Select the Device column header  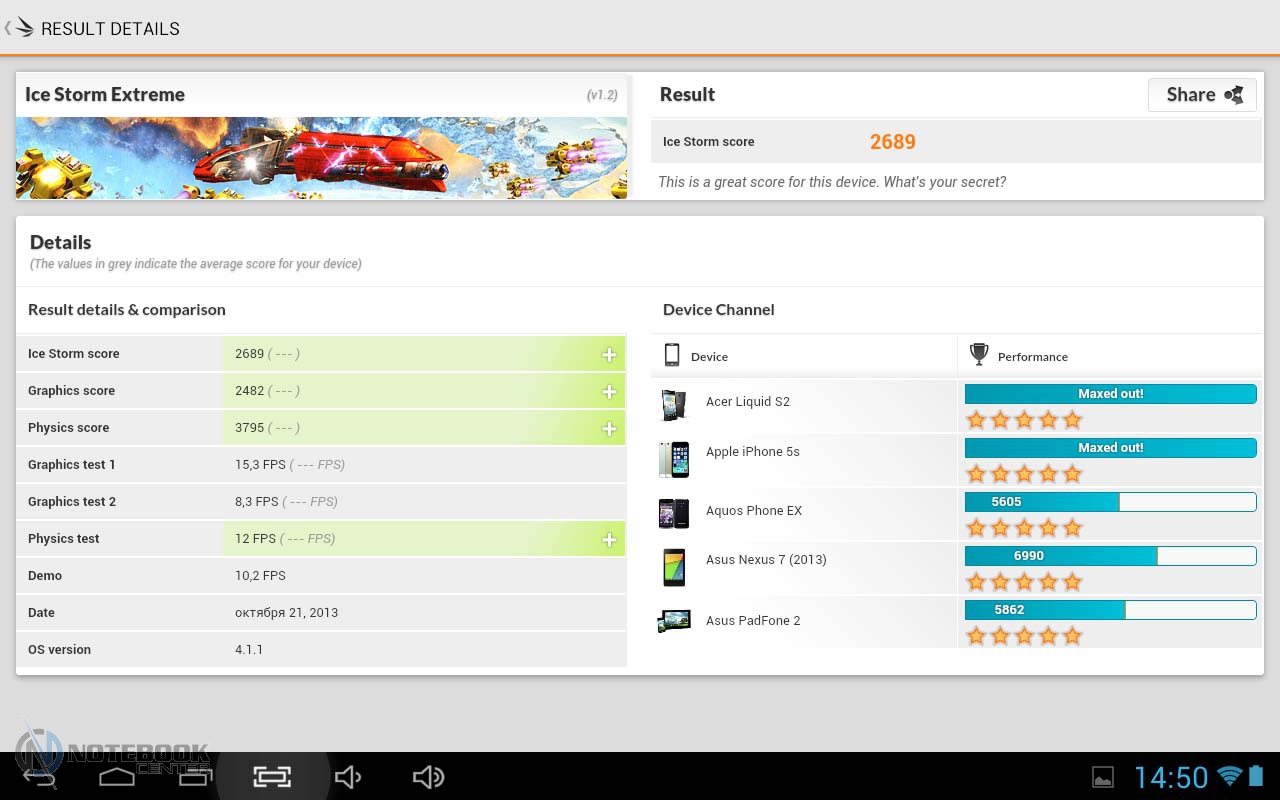coord(709,357)
